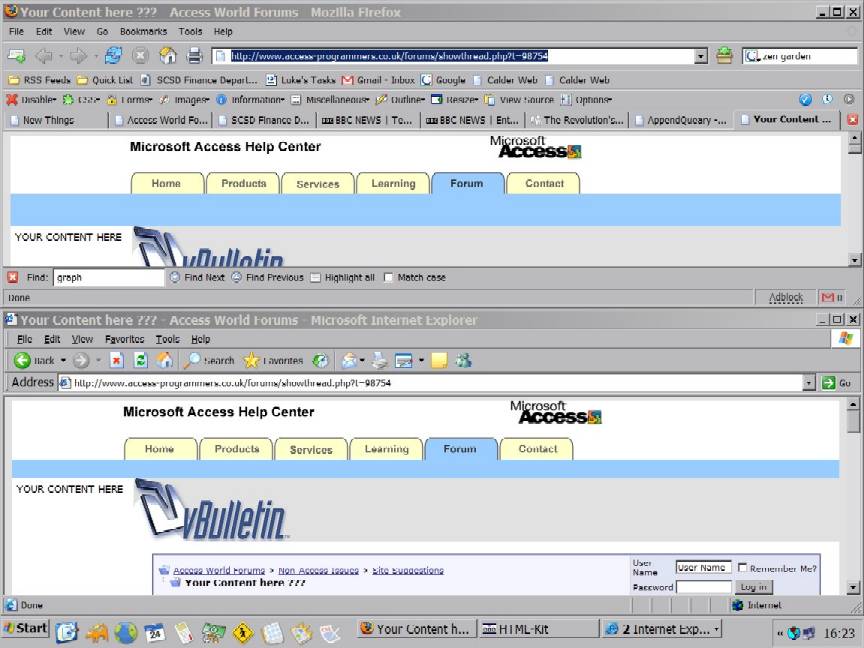
Task: Click the User Name input field
Action: pos(704,567)
